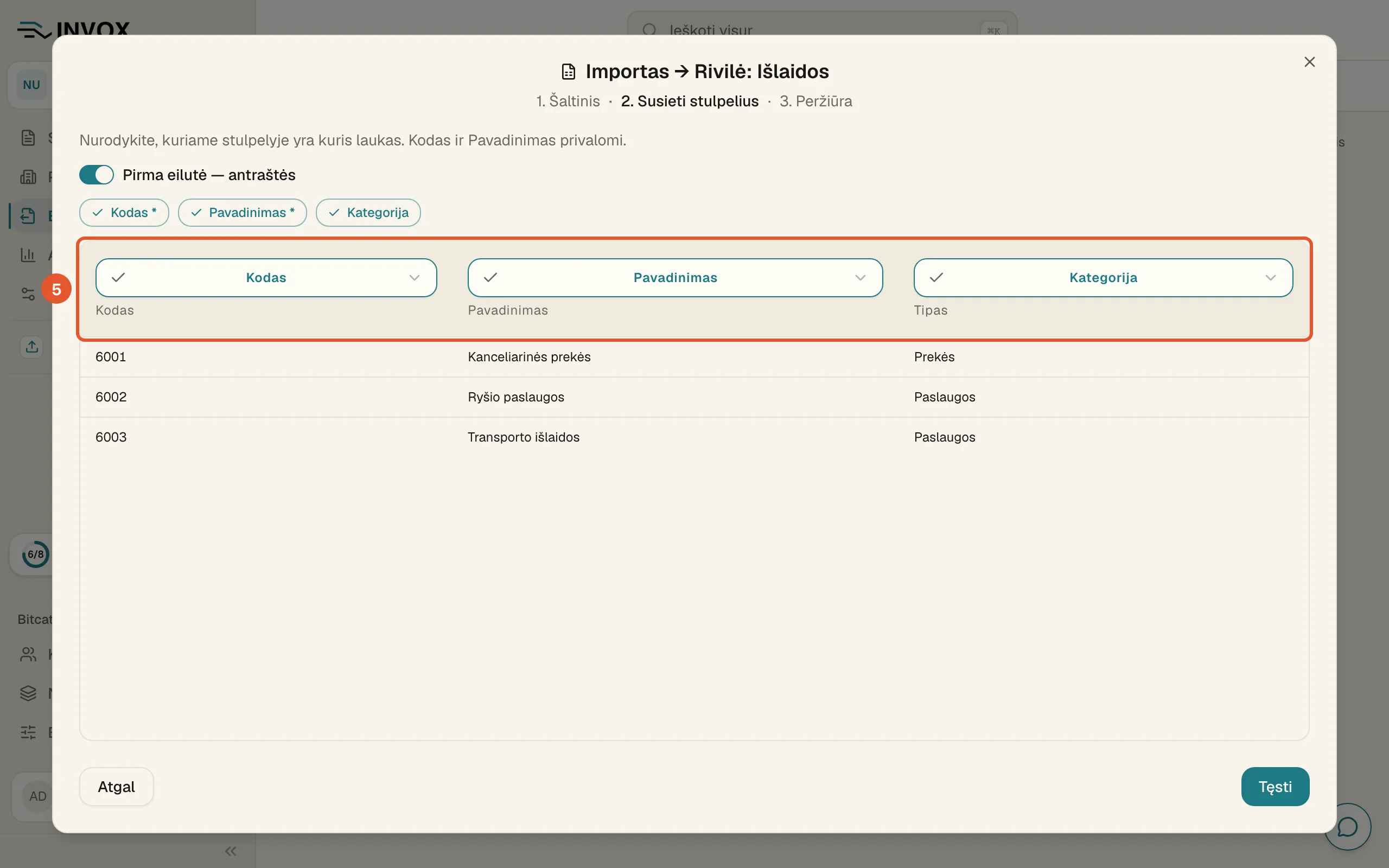
Task: Click the Tipas source column label
Action: point(931,310)
